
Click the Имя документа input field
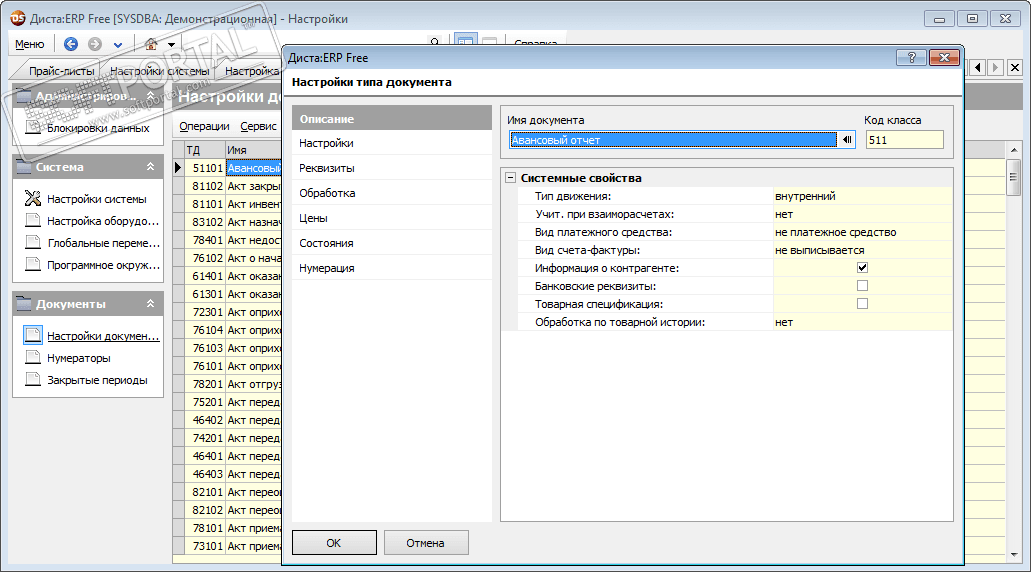click(x=673, y=140)
